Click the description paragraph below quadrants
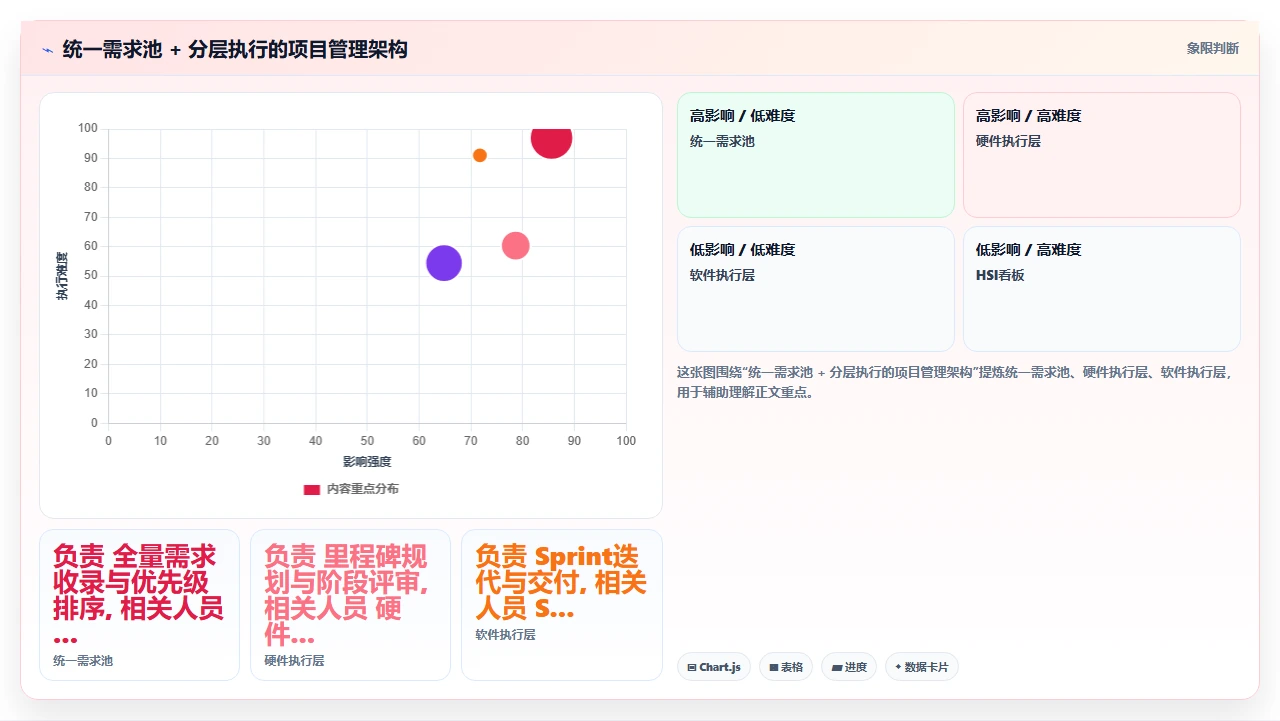Viewport: 1280px width, 721px height. (x=957, y=382)
